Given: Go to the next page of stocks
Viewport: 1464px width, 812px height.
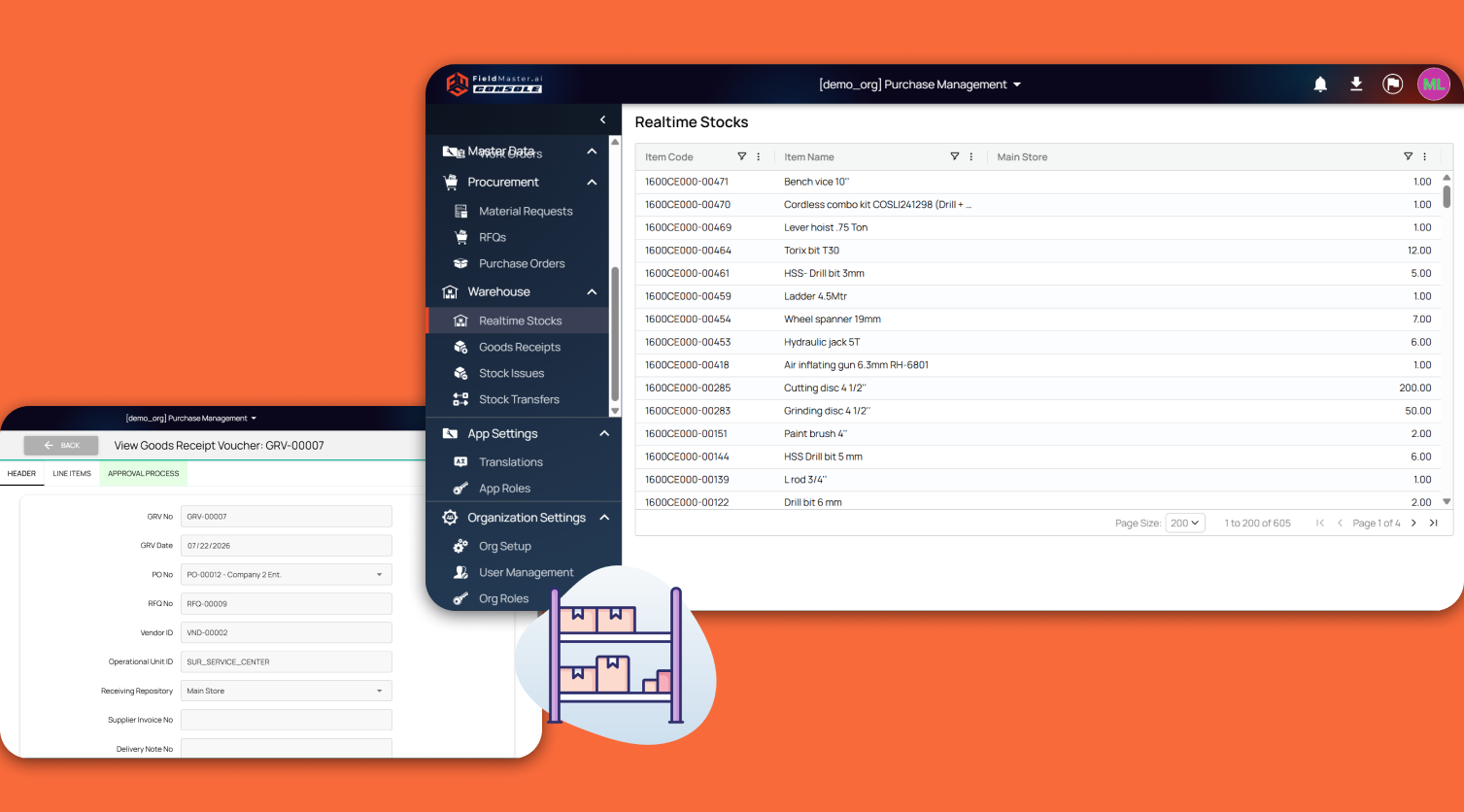Looking at the screenshot, I should point(1413,523).
